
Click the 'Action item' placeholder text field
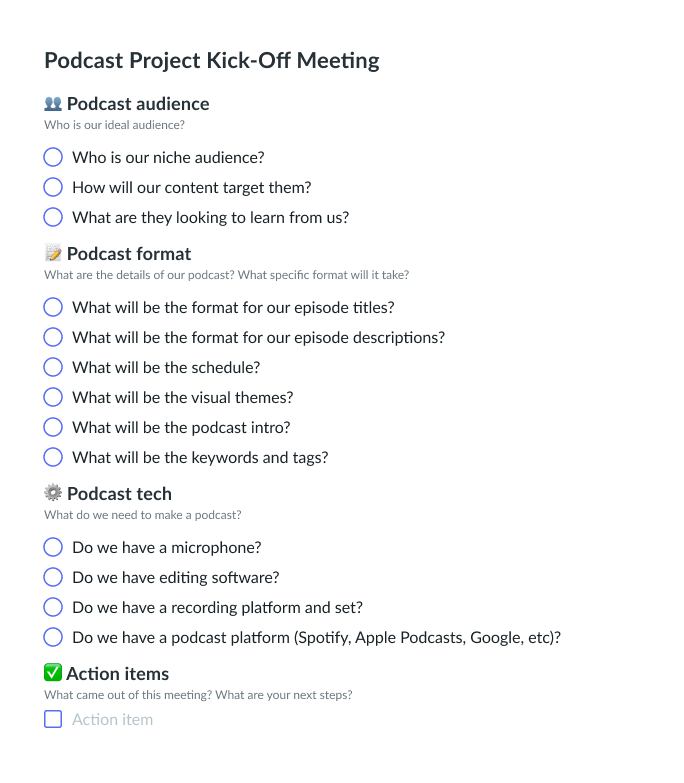(113, 719)
